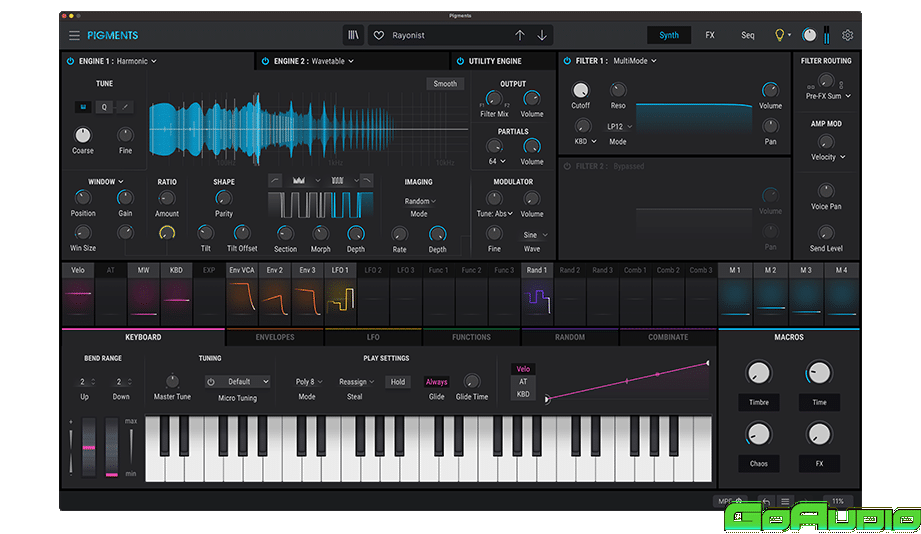This screenshot has width=921, height=534.
Task: Select the LFO 1 modulation source
Action: coord(340,270)
